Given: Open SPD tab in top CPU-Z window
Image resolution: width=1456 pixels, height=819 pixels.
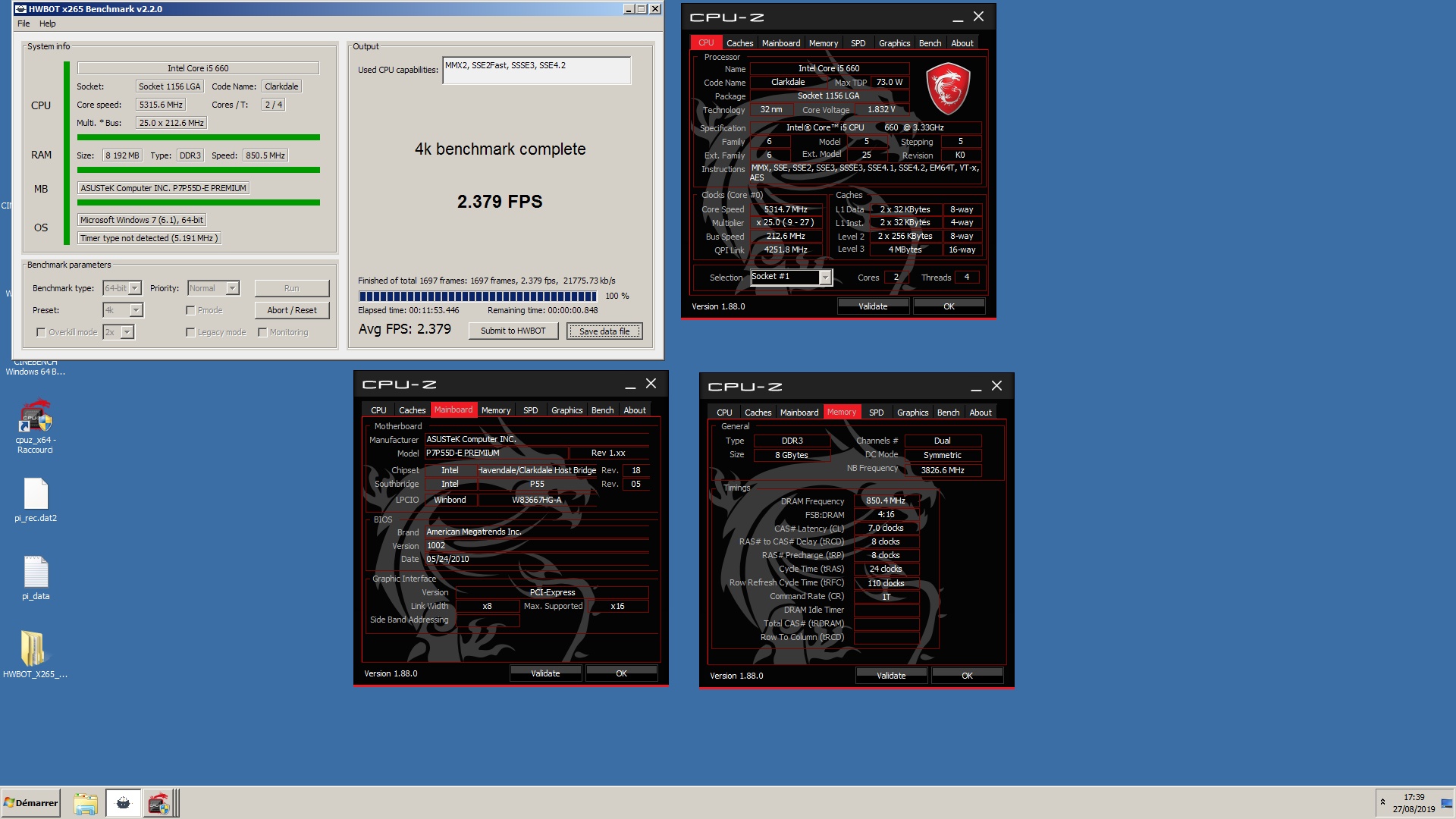Looking at the screenshot, I should coord(858,43).
